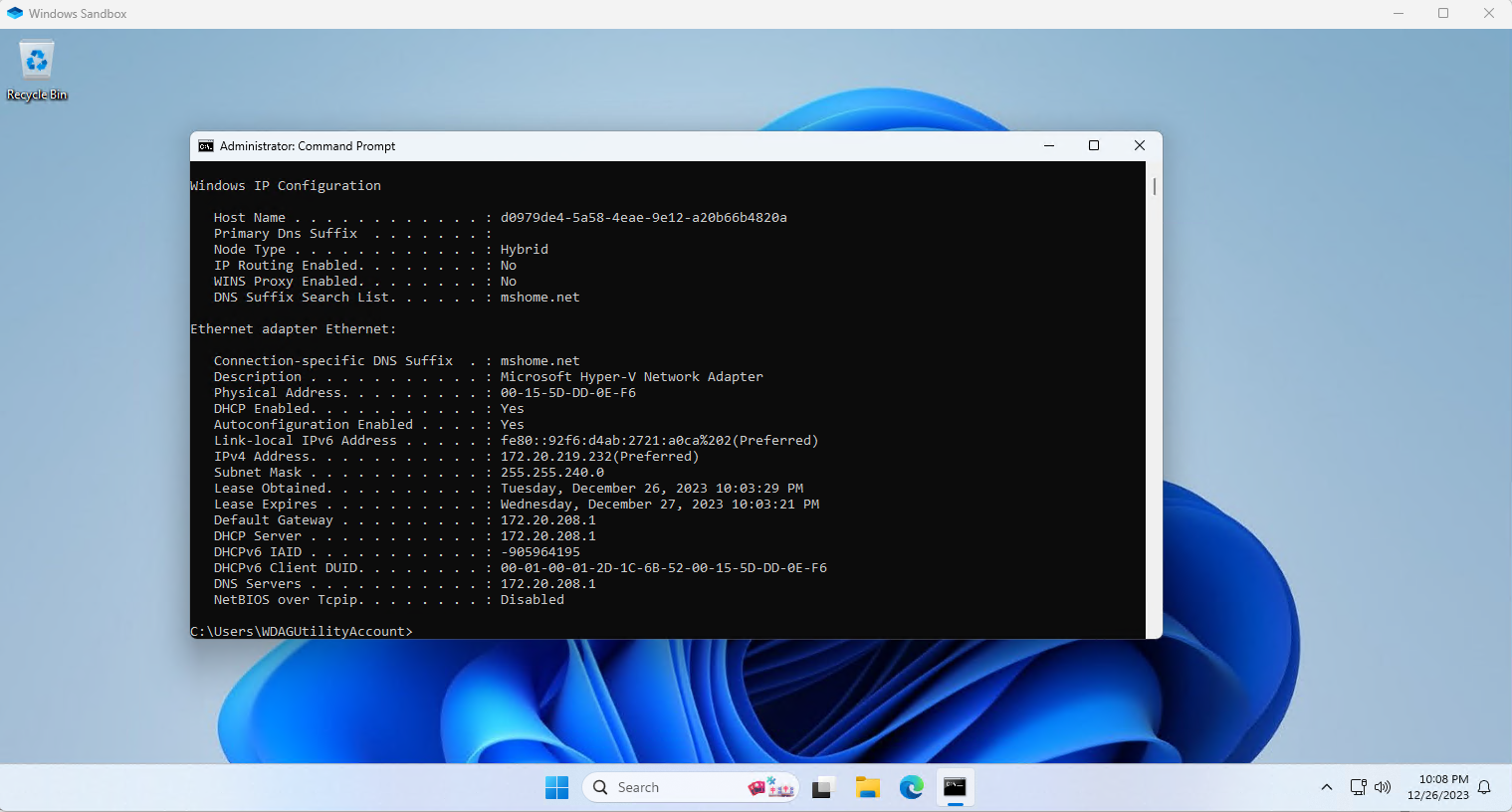Click the Node Type 'Hybrid' value

(x=524, y=250)
